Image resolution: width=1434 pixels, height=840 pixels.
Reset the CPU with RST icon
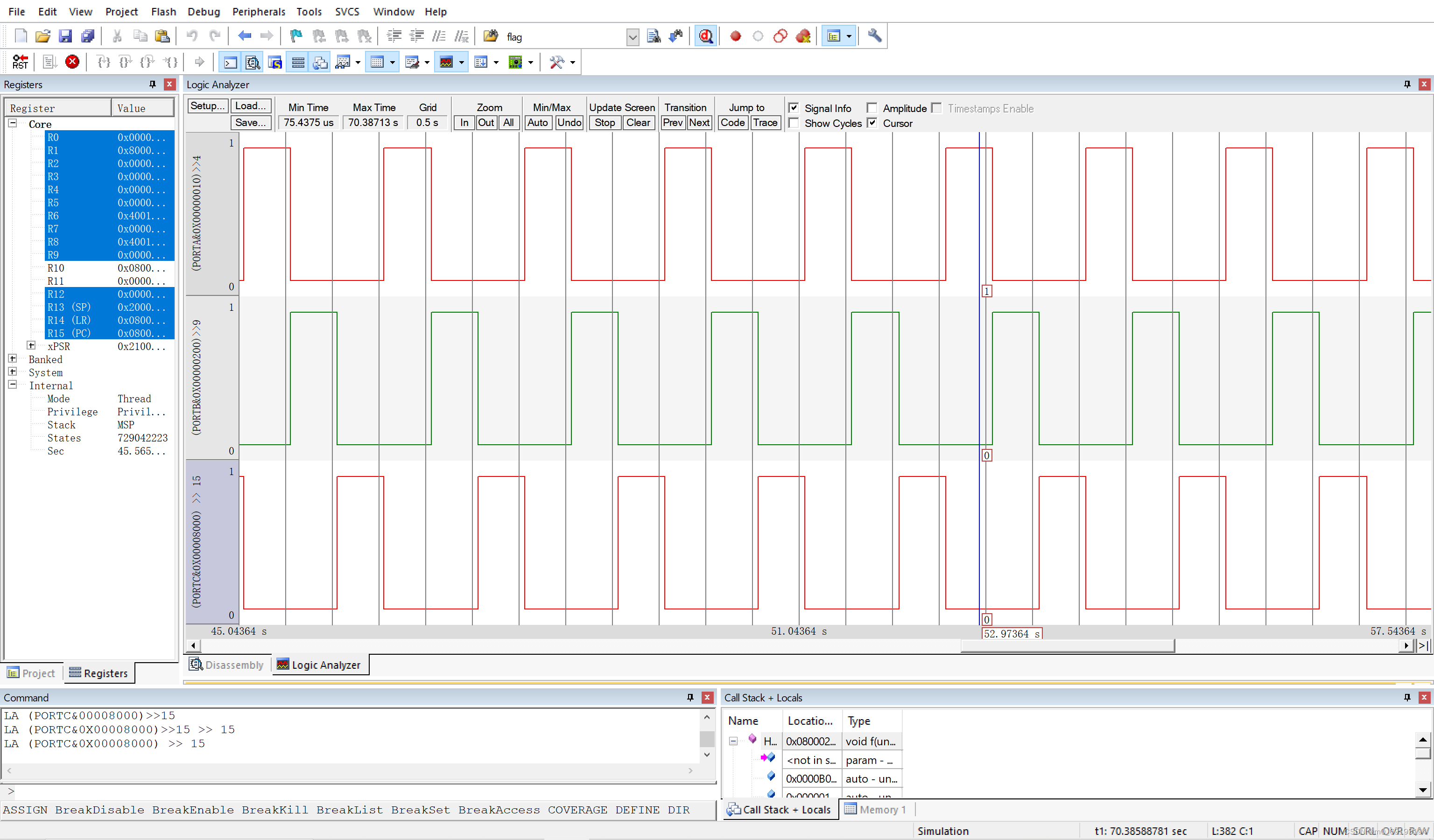[x=20, y=62]
